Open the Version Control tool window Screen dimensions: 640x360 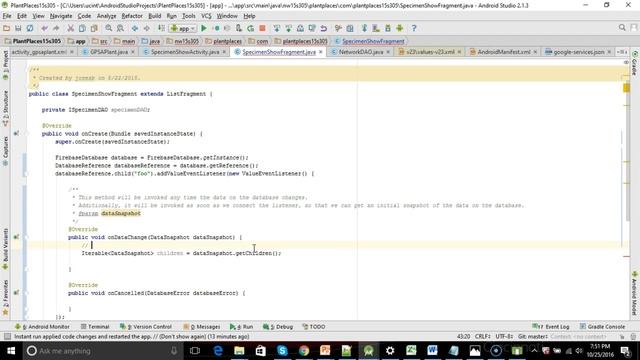146,327
